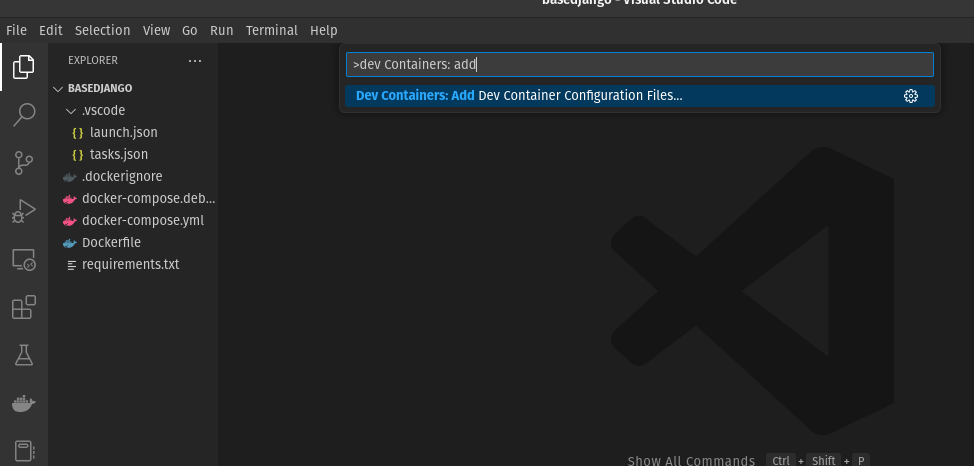This screenshot has height=466, width=974.
Task: Open the notebook icon at bottom of activity bar
Action: (x=24, y=452)
